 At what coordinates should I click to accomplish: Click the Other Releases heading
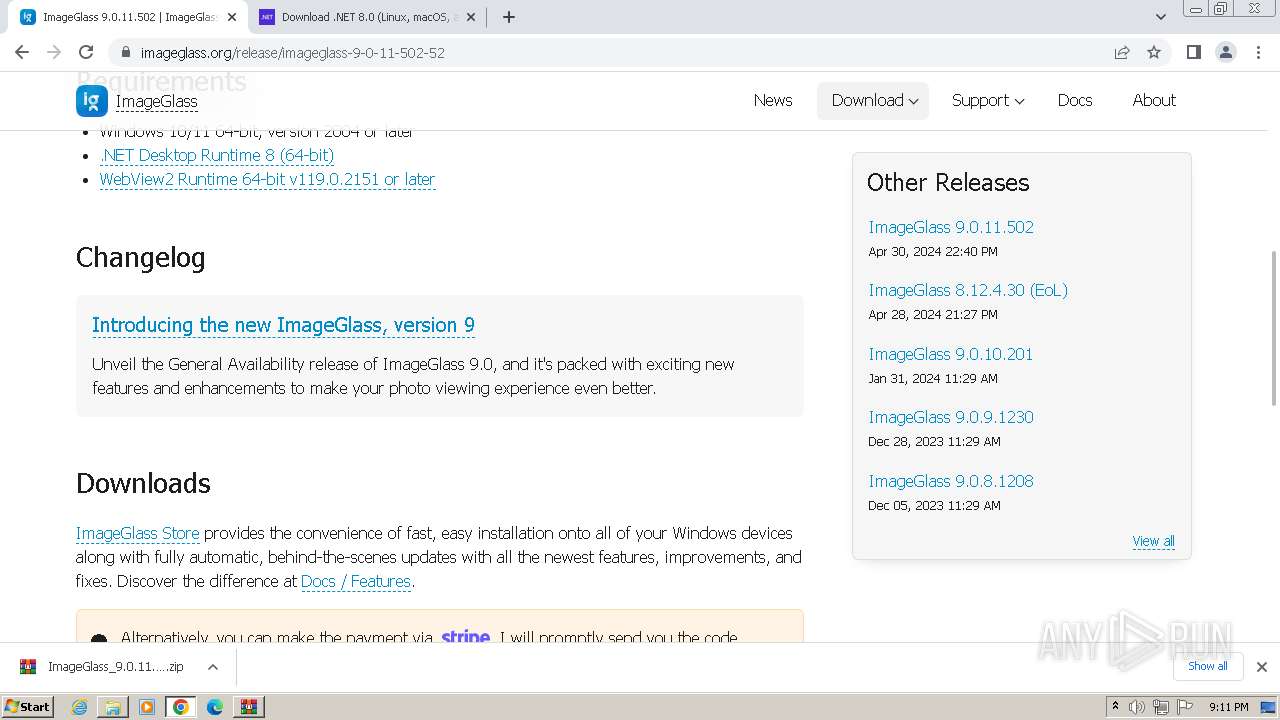tap(948, 182)
